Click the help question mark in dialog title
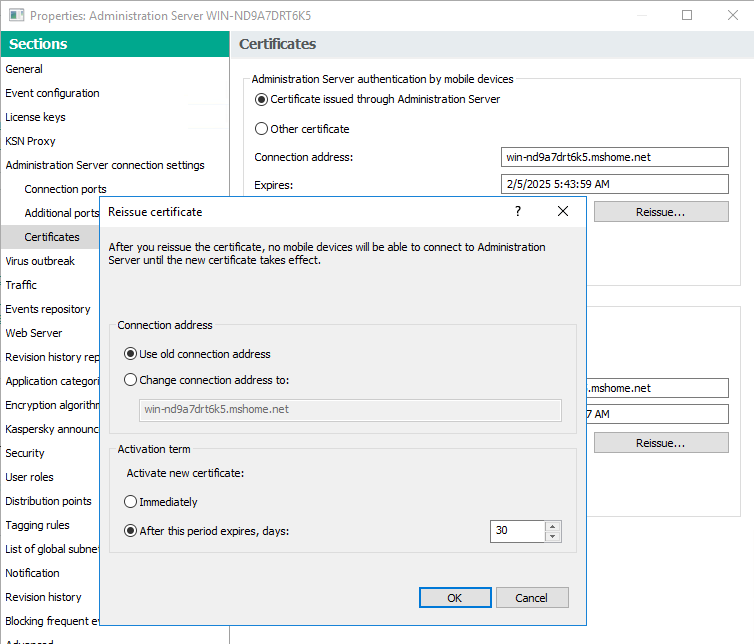The image size is (754, 644). coord(517,212)
